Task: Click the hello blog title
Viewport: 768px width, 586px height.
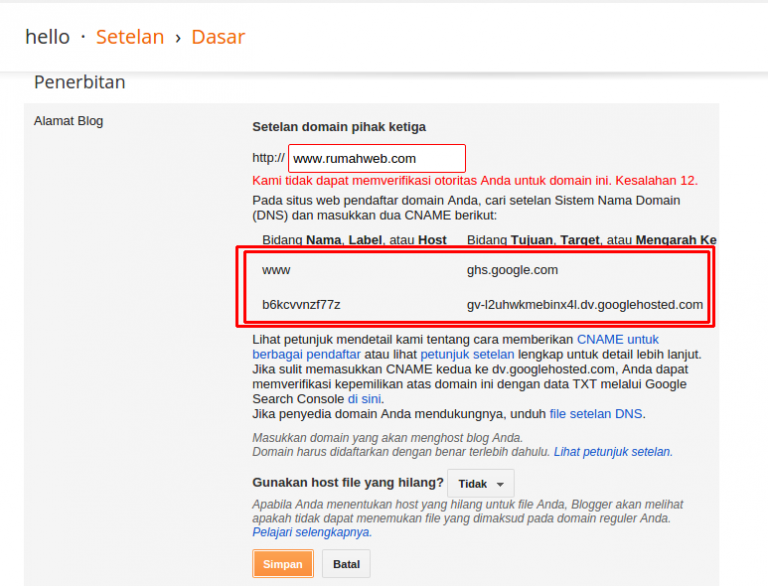Action: pos(48,37)
